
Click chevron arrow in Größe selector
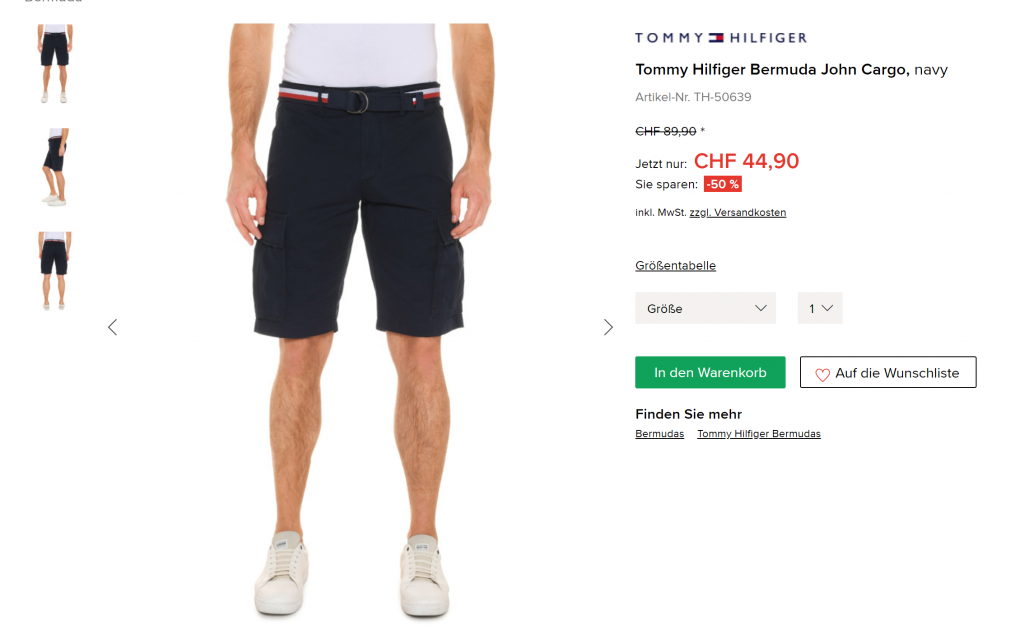[x=760, y=308]
